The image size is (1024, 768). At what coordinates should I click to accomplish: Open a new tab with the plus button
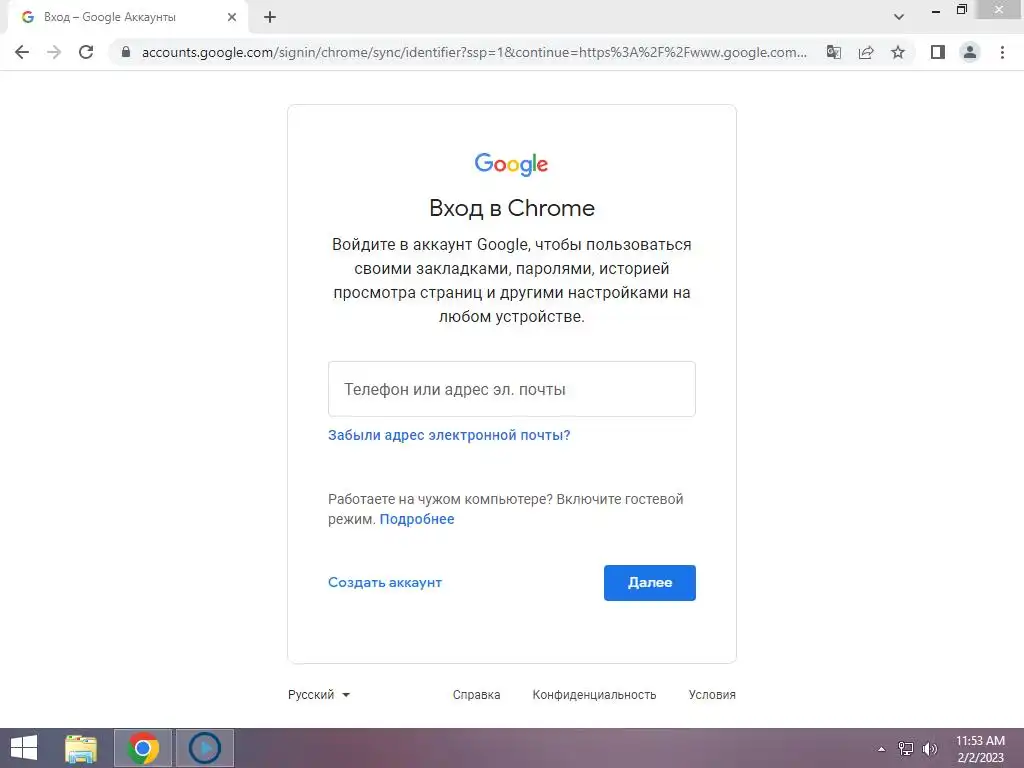click(270, 17)
